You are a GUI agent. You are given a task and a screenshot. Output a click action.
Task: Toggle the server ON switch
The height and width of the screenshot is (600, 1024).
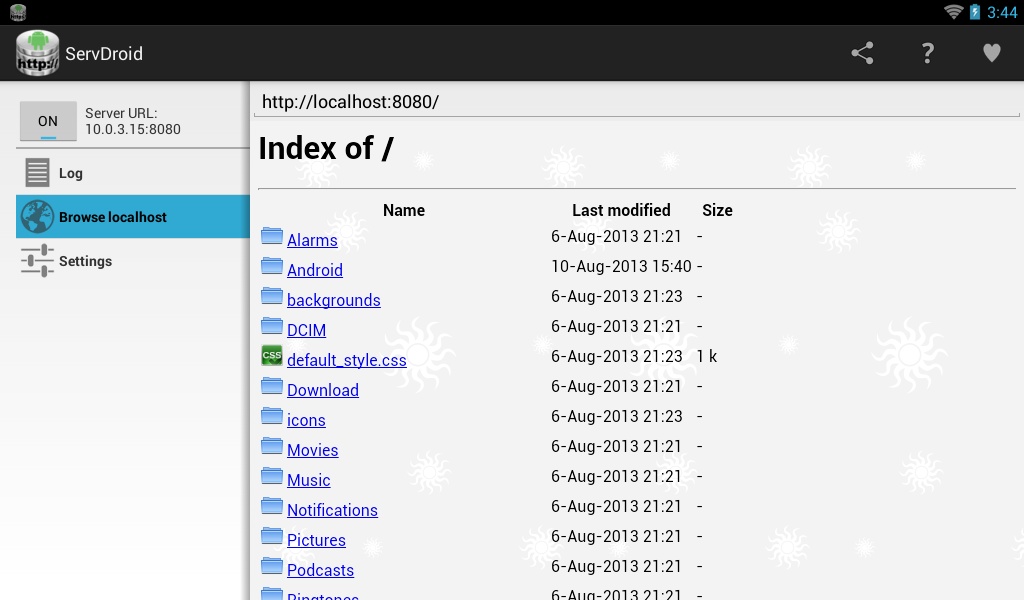[48, 121]
